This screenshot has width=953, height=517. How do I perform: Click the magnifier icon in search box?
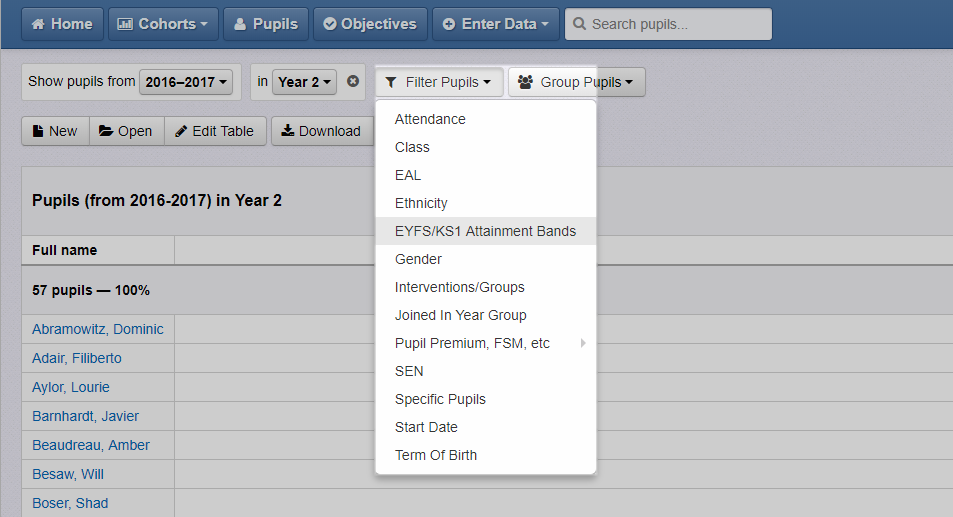[x=579, y=24]
